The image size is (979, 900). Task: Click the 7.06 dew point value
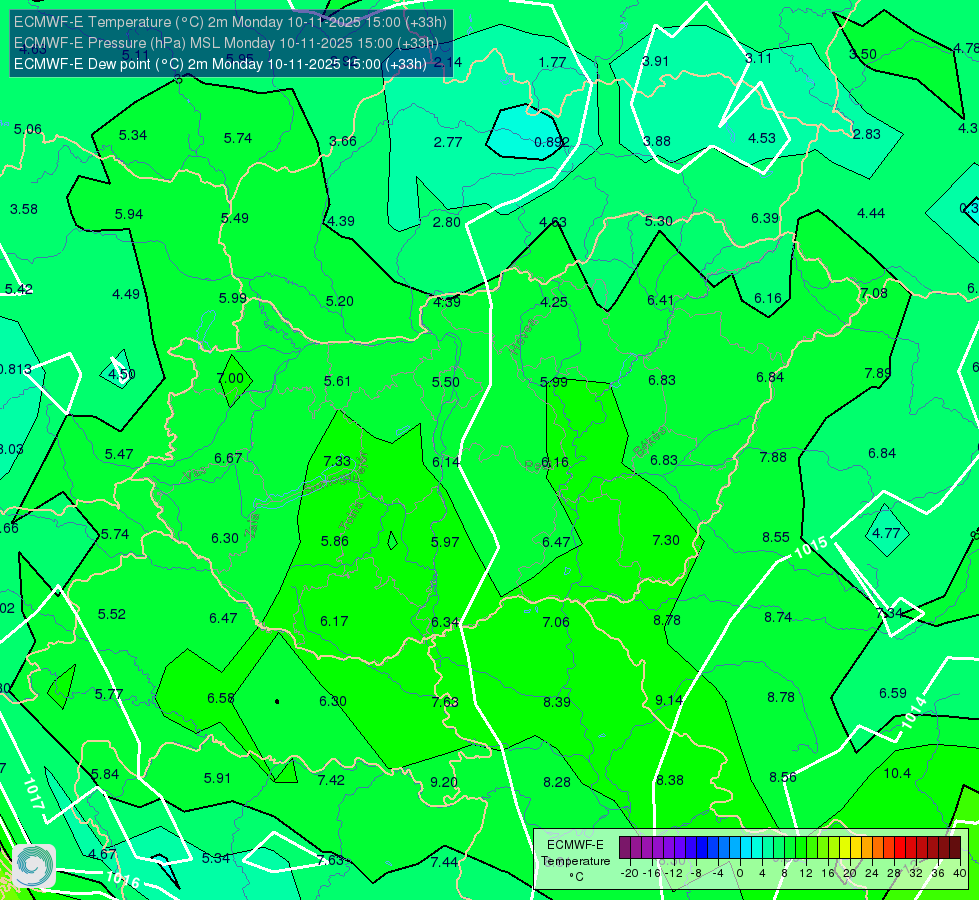click(556, 621)
